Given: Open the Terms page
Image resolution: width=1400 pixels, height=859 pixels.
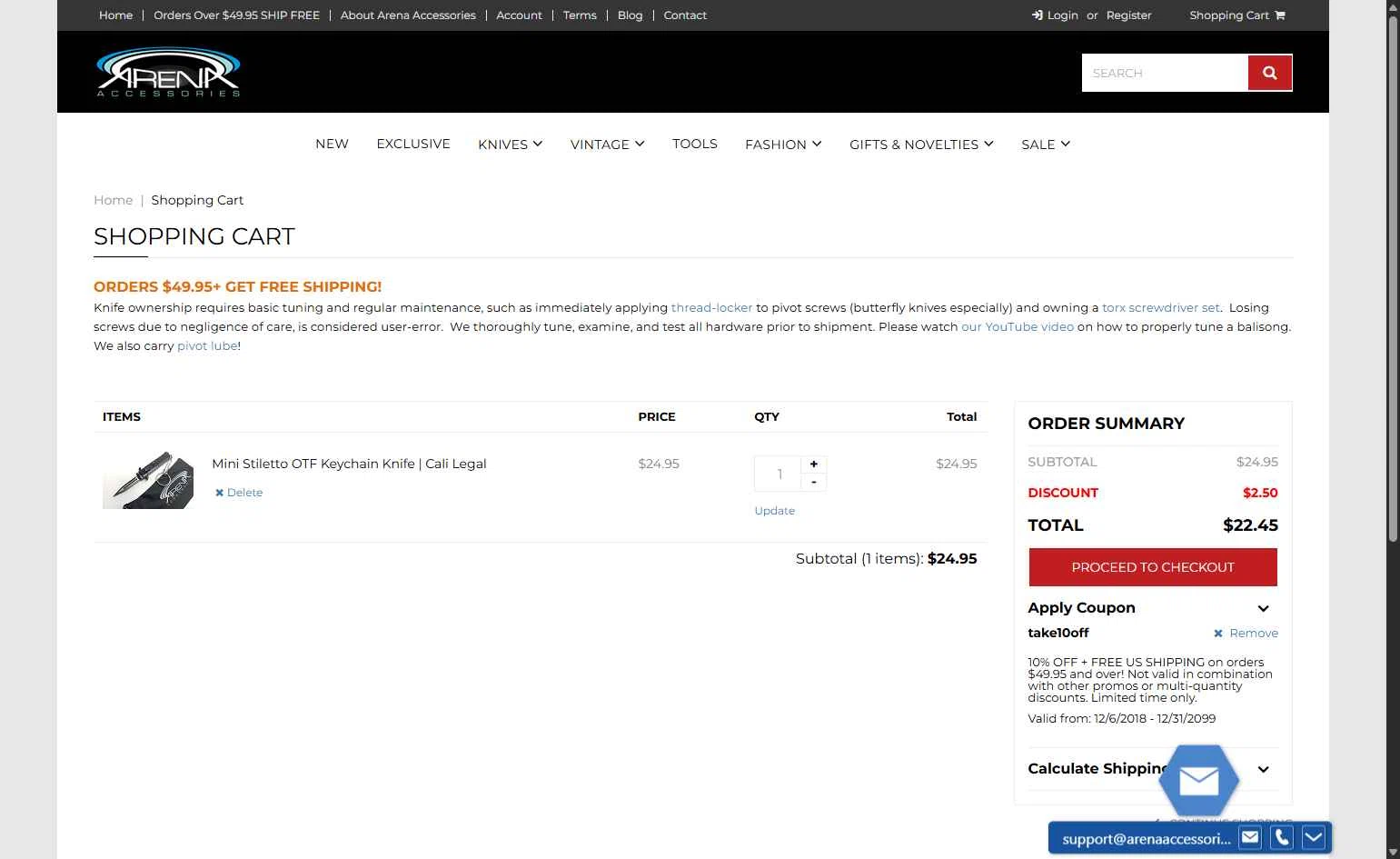Looking at the screenshot, I should coord(580,15).
